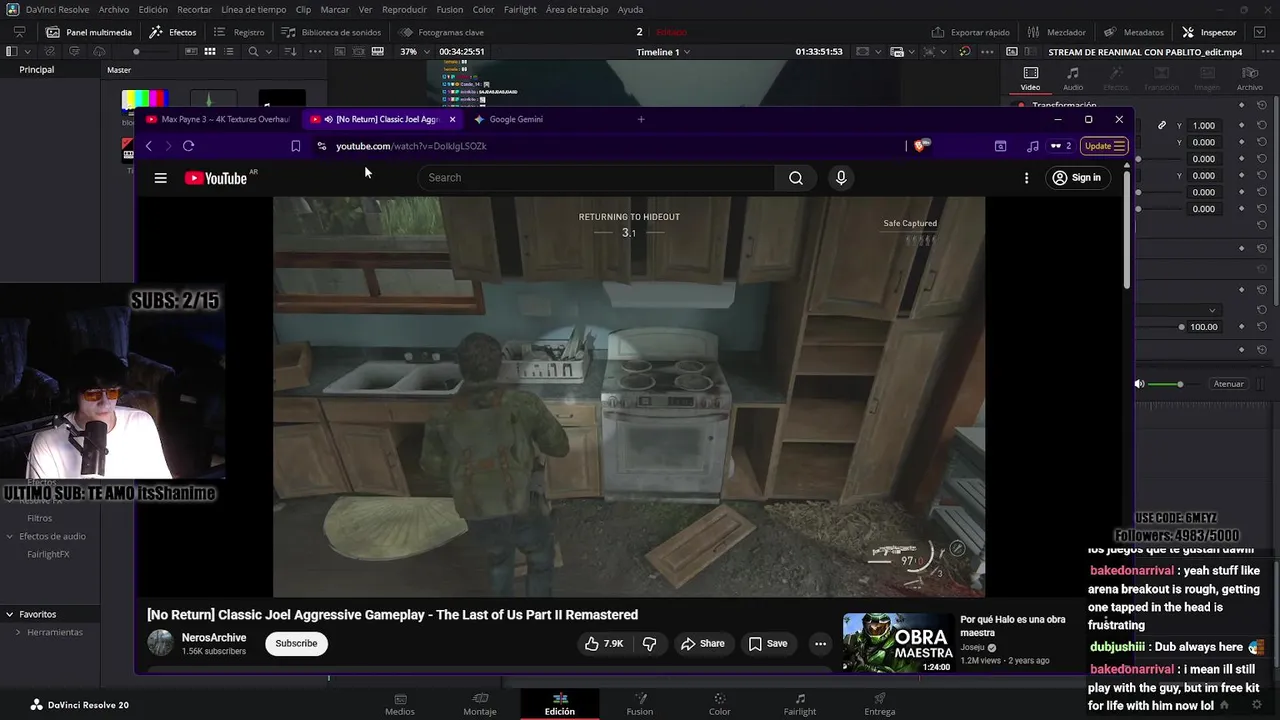Open the browser music note playlist icon
The image size is (1280, 720).
[1032, 146]
